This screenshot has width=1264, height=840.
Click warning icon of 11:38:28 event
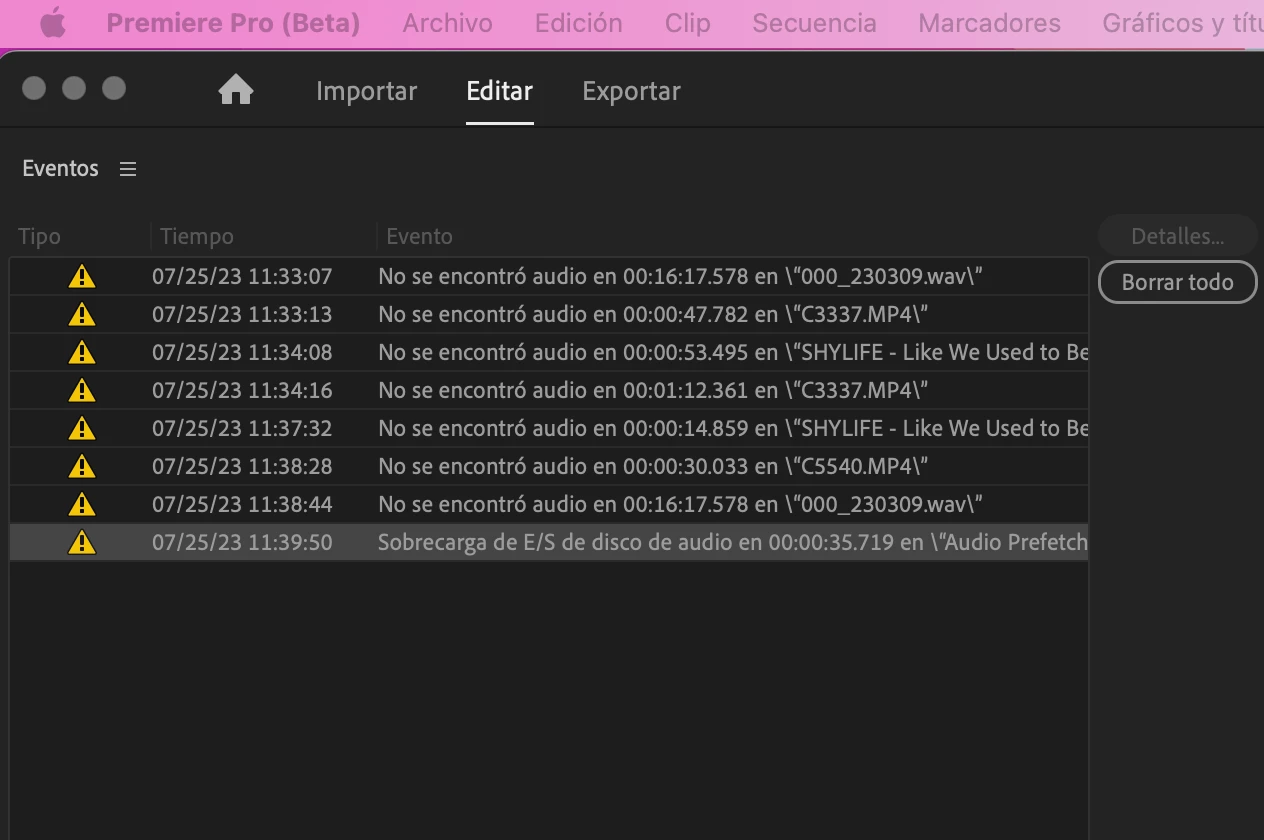(x=82, y=466)
